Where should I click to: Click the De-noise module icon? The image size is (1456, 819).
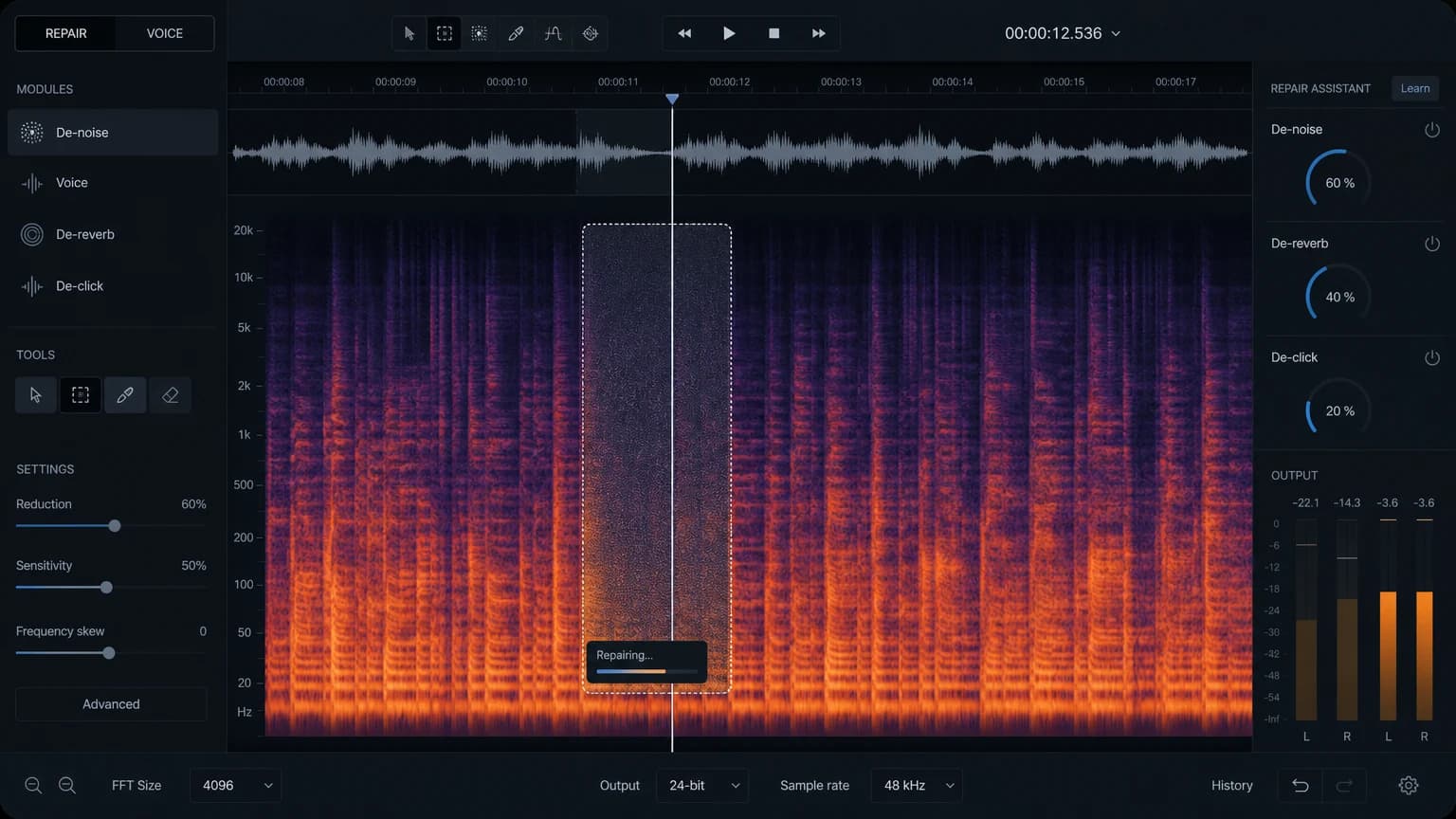pyautogui.click(x=31, y=133)
